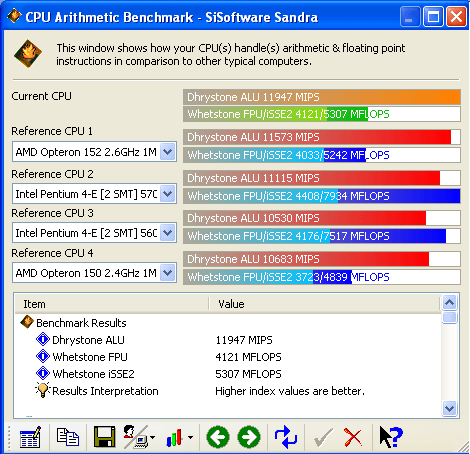Click Reference CPU 3 Whetstone 4176/7517 bar

pos(322,236)
